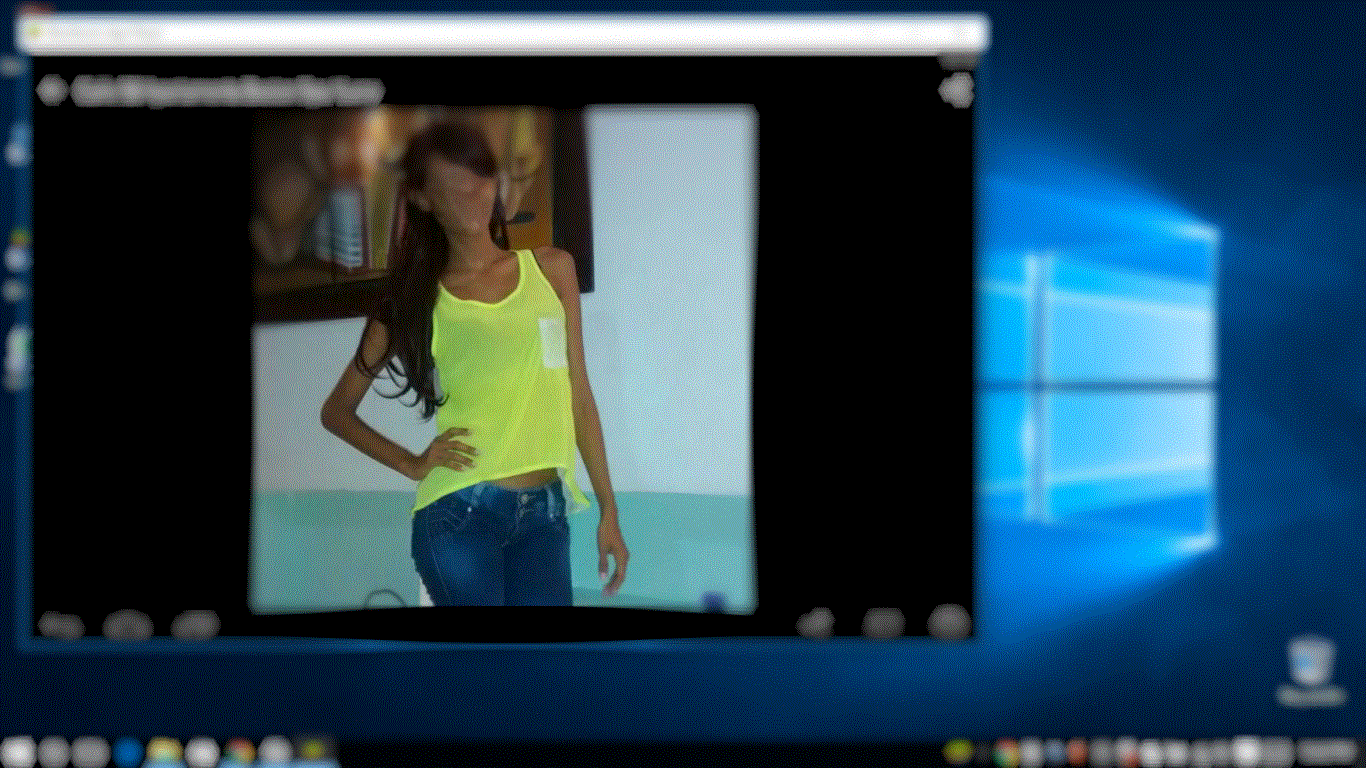Click the photo title text beside back arrow

[228, 91]
